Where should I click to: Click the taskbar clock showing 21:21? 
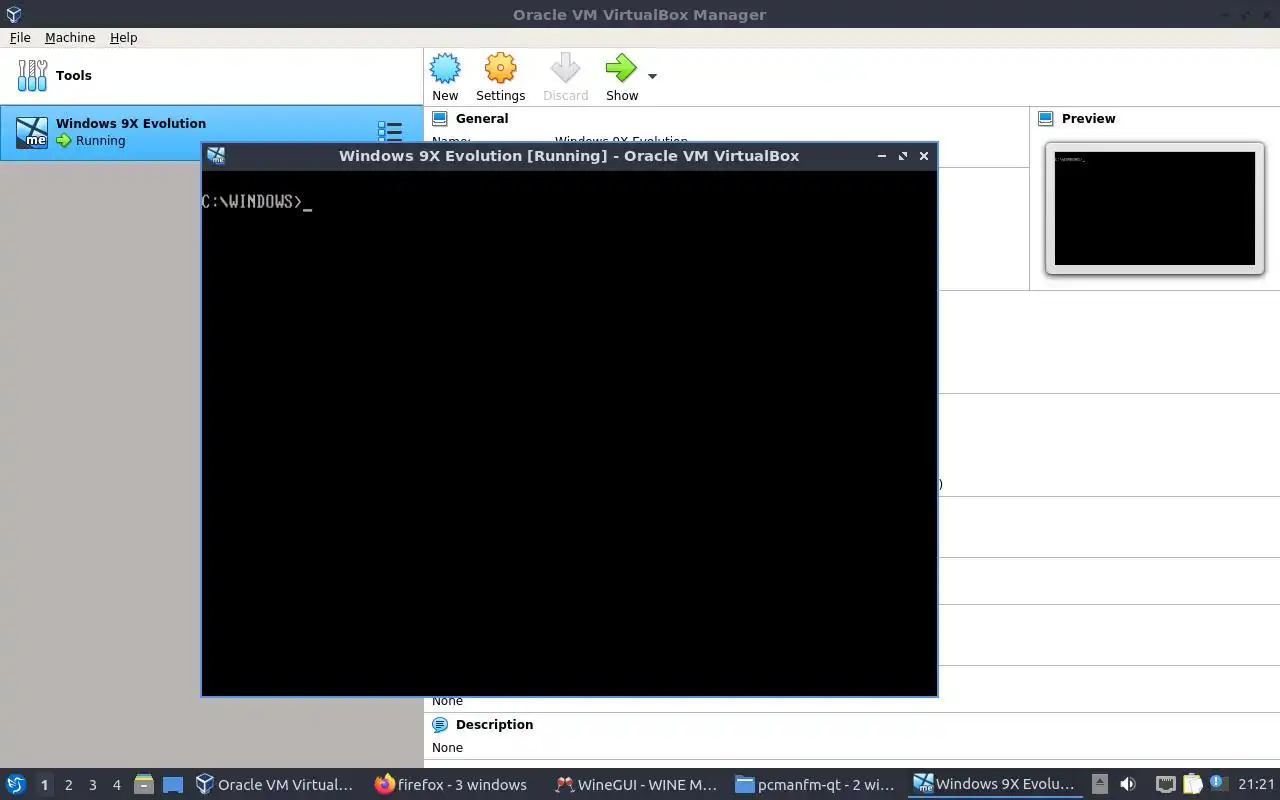pyautogui.click(x=1256, y=785)
